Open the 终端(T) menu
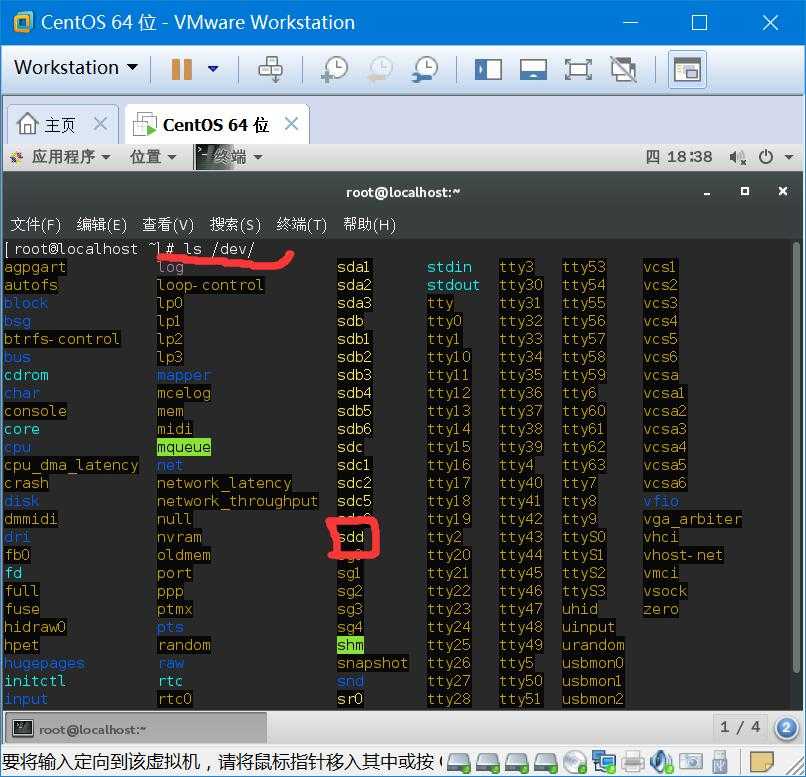The height and width of the screenshot is (777, 806). (x=301, y=225)
